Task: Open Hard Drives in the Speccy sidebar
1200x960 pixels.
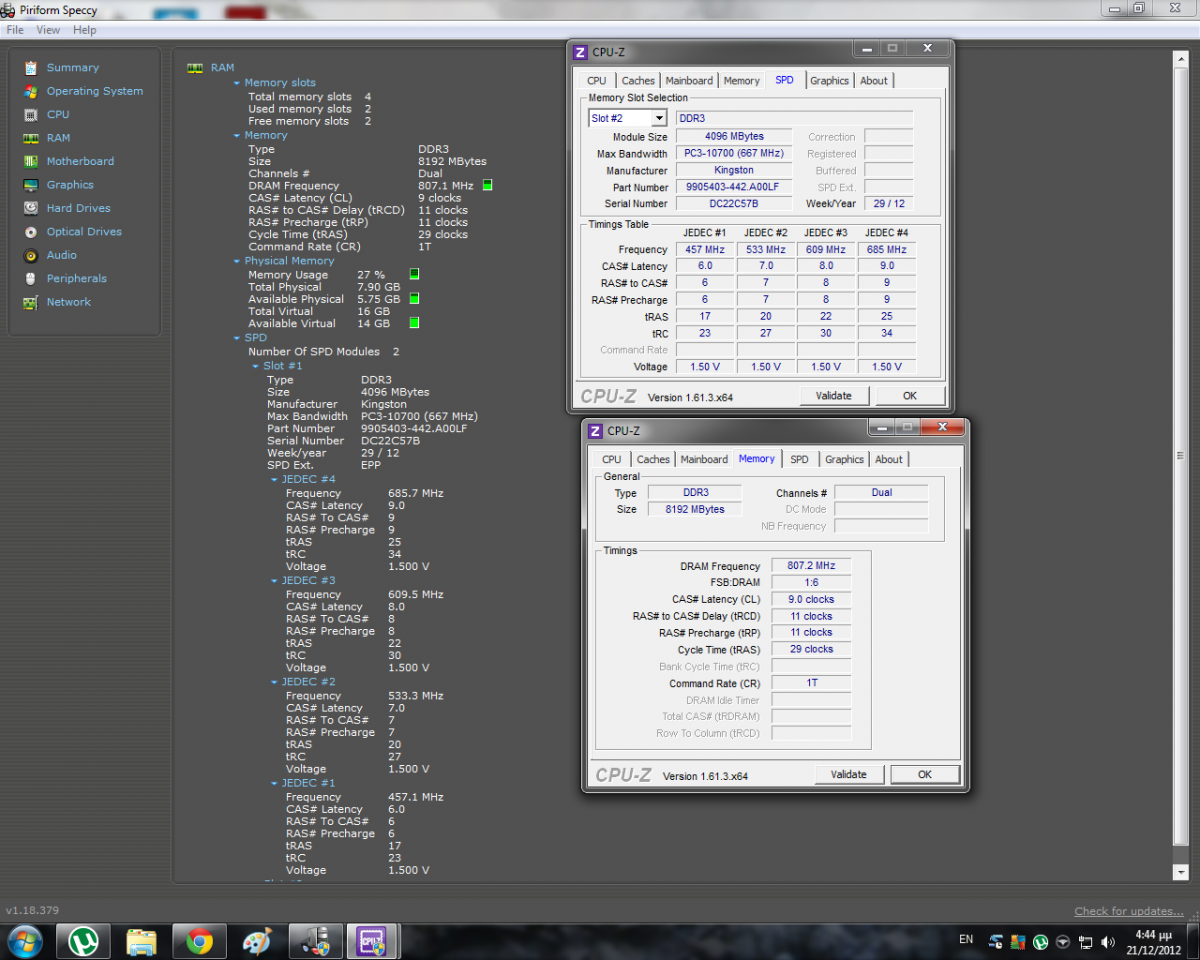Action: (79, 208)
